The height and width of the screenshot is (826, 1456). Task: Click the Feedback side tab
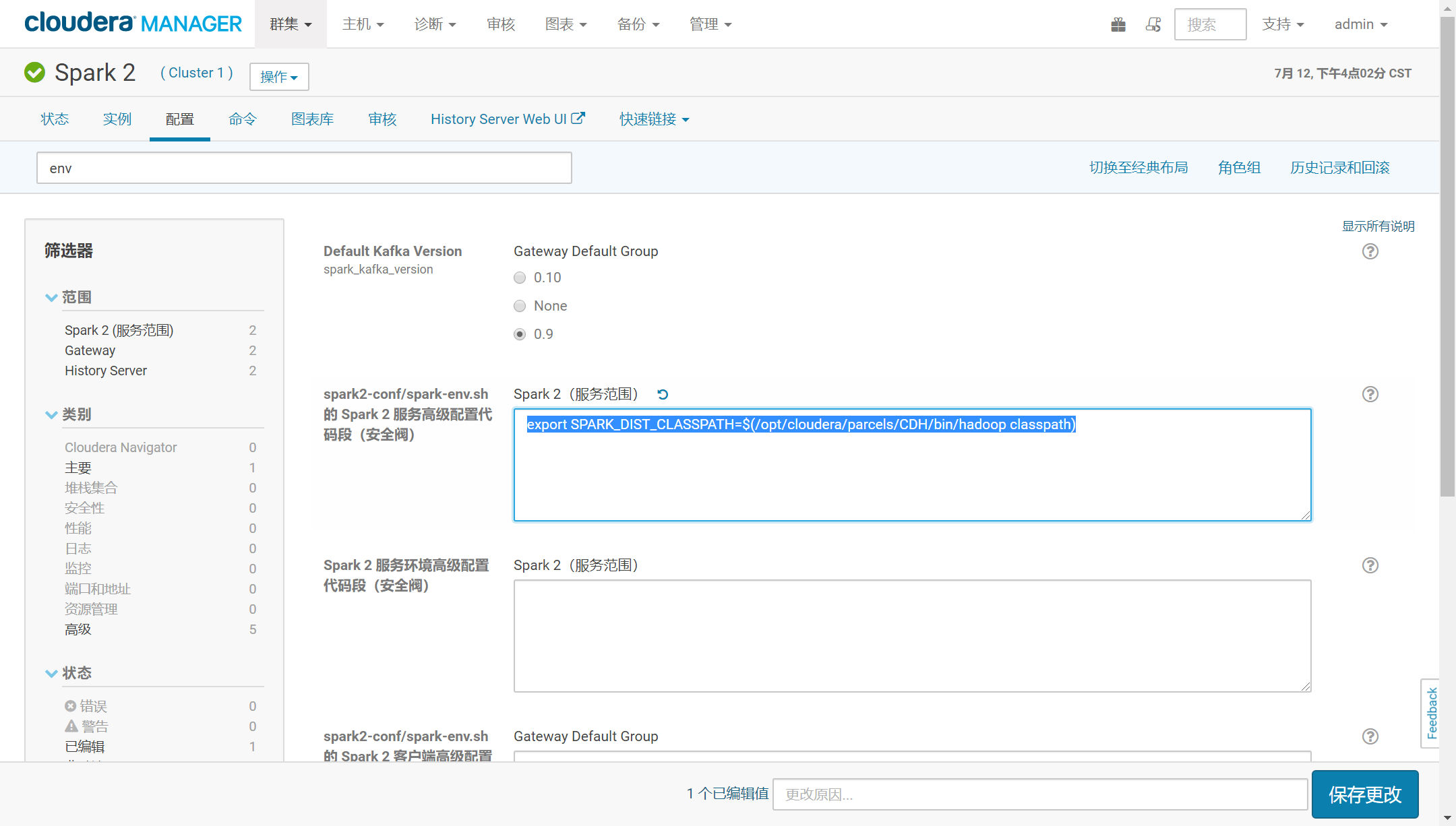1431,713
